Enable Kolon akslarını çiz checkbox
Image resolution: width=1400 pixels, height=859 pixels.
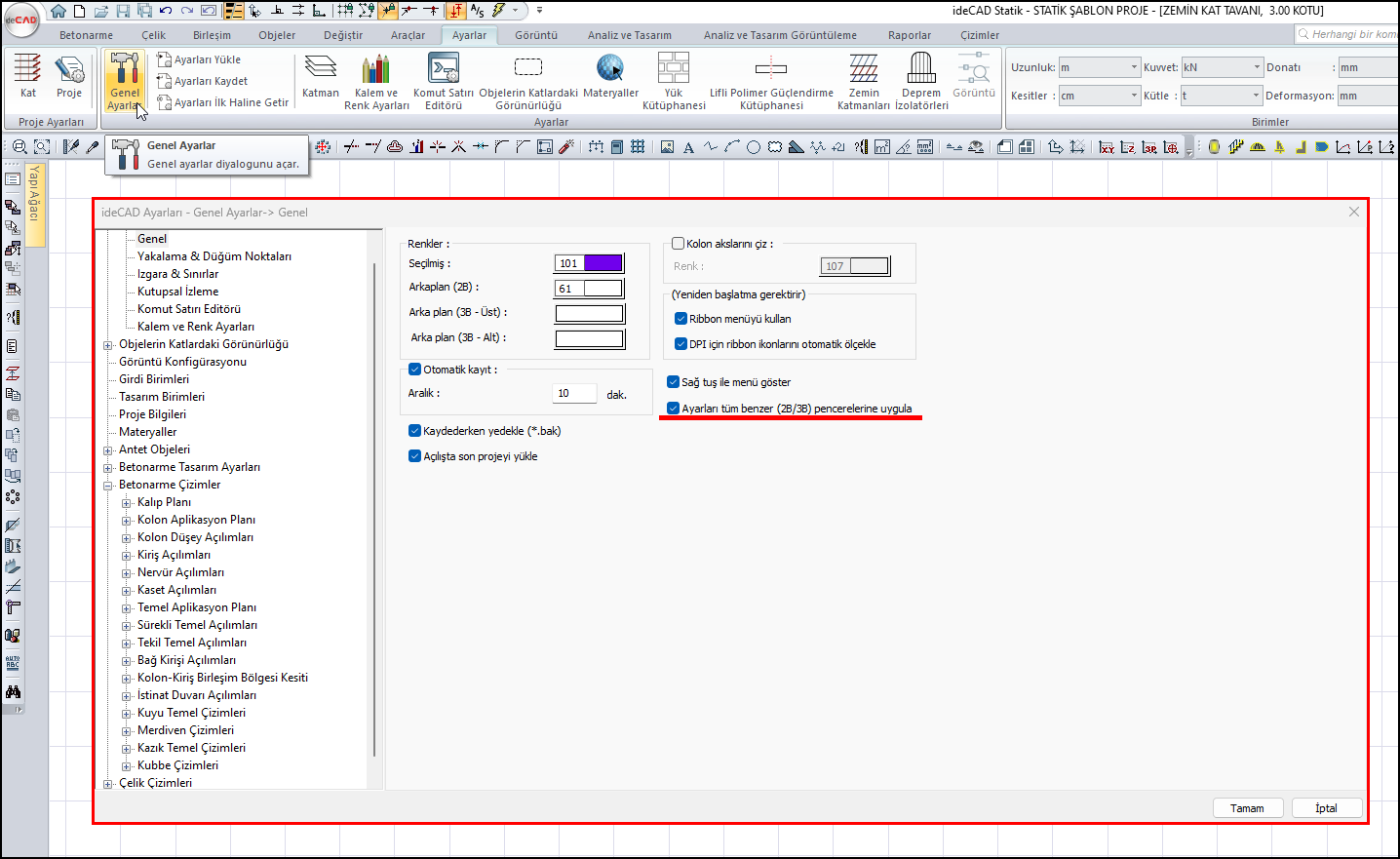point(679,244)
